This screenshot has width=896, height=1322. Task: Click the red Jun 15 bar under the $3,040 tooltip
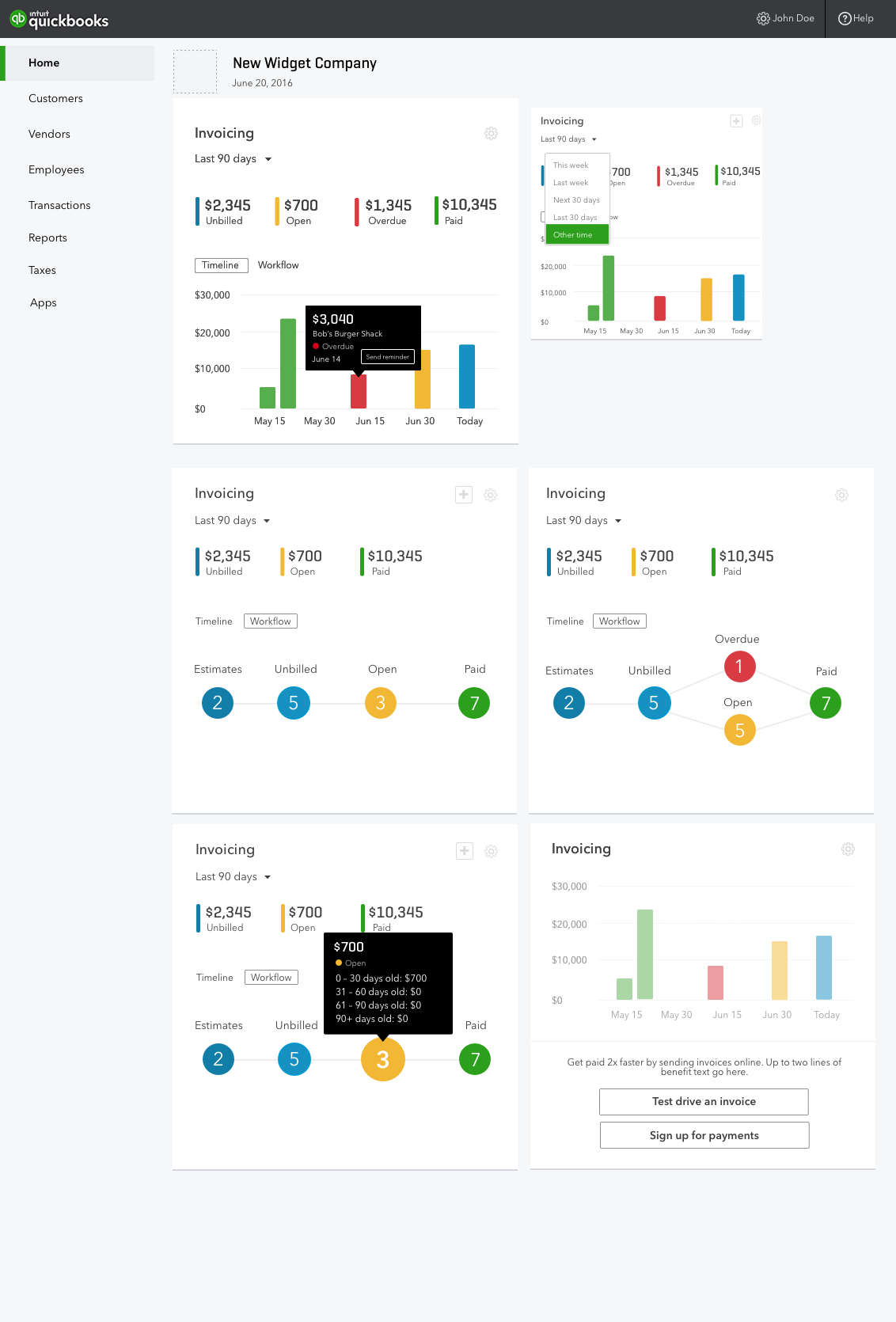359,391
